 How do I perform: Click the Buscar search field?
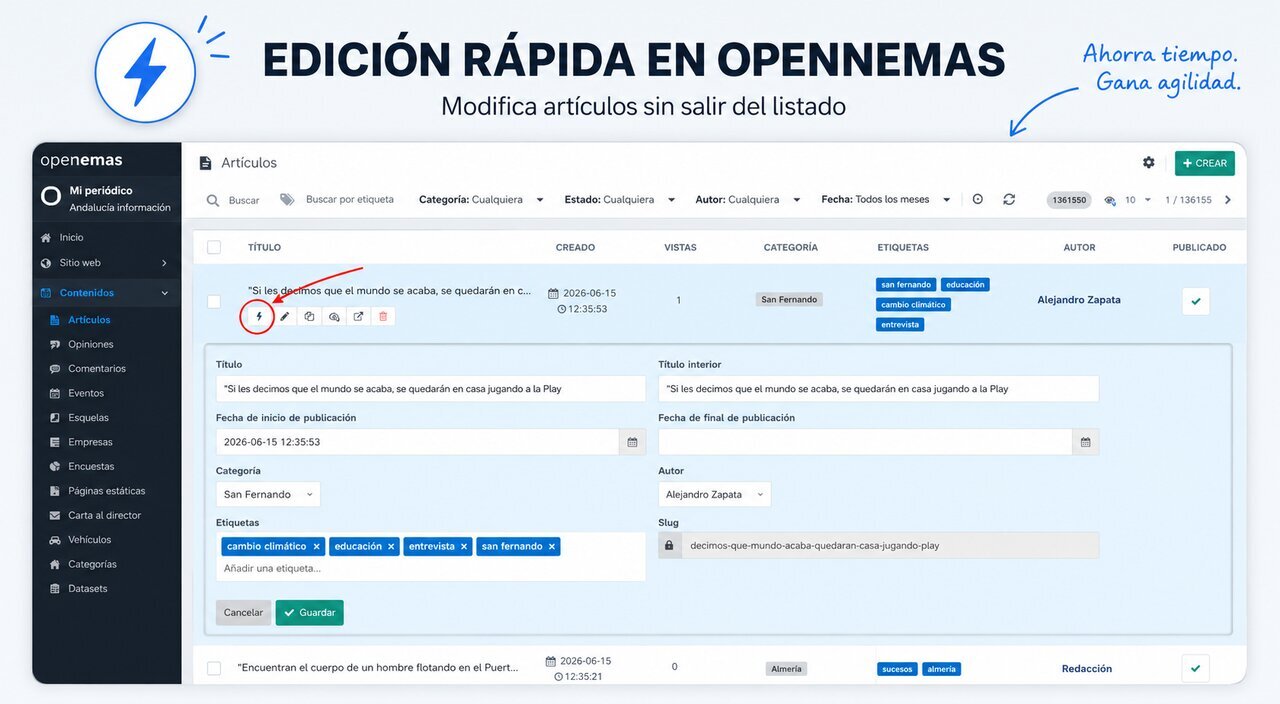(244, 200)
